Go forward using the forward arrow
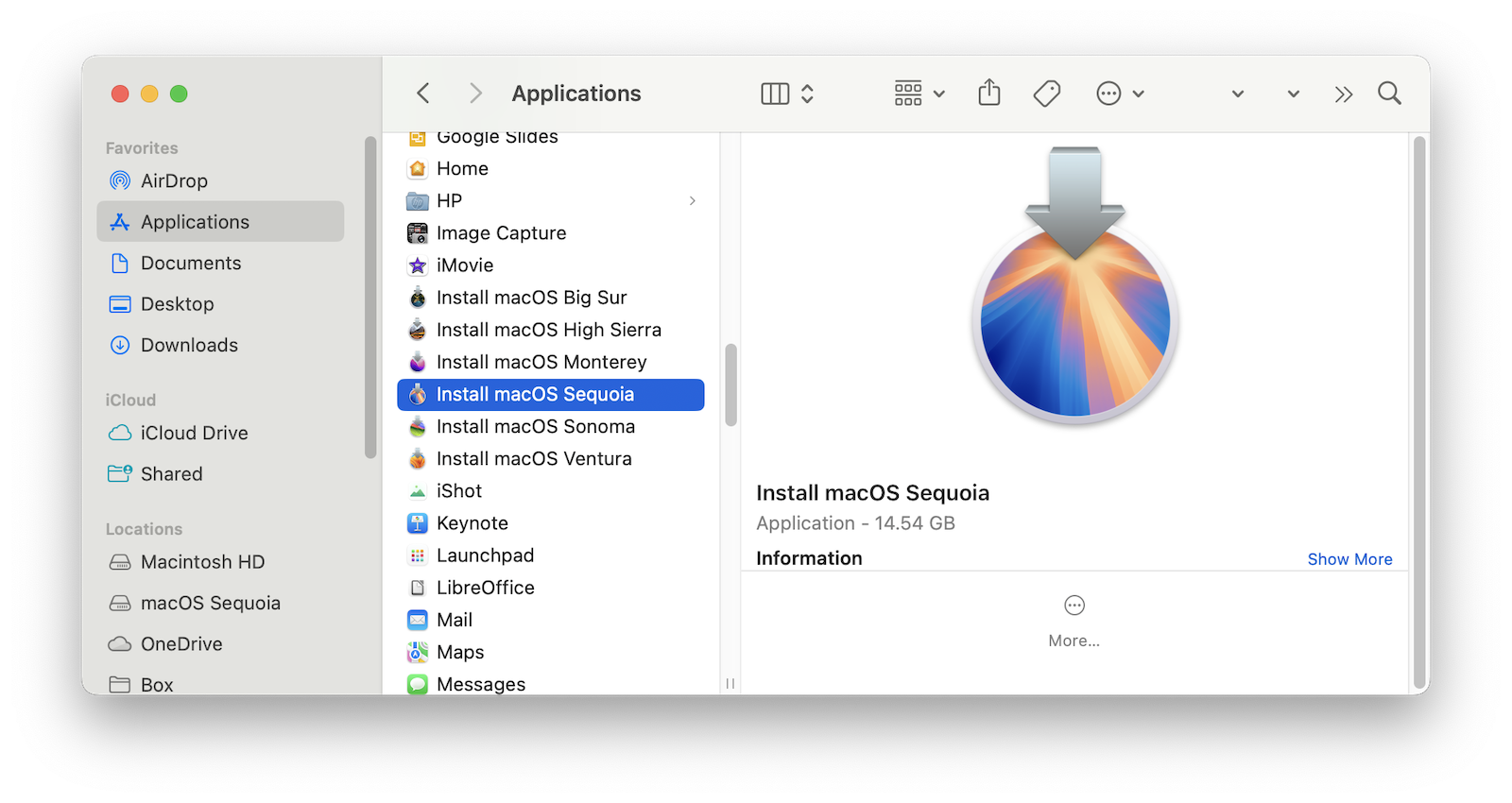This screenshot has height=803, width=1512. click(475, 94)
